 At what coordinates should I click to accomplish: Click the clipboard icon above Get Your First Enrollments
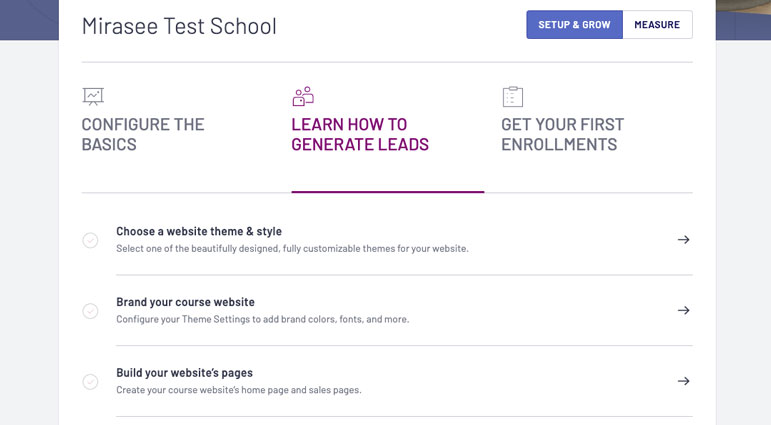(x=513, y=96)
